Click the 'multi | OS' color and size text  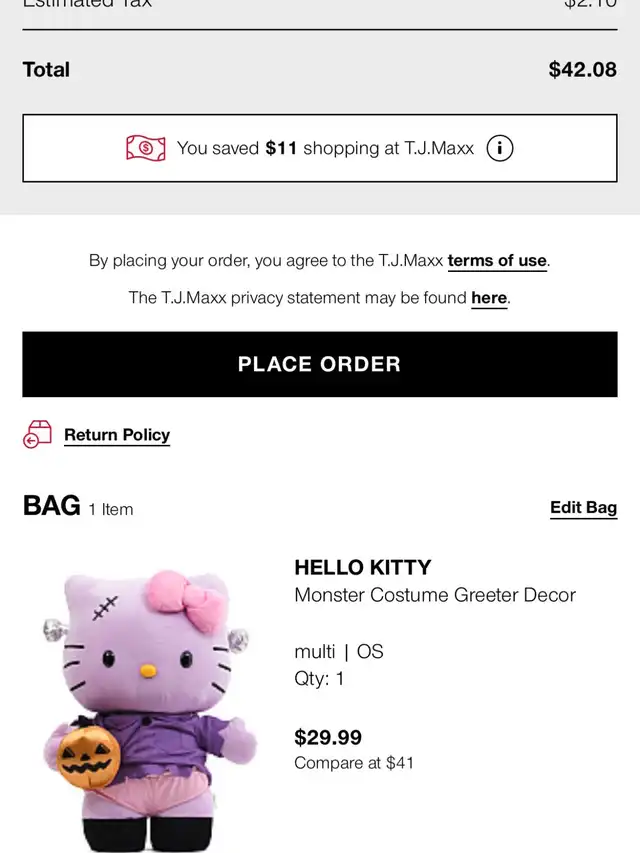[x=339, y=652]
